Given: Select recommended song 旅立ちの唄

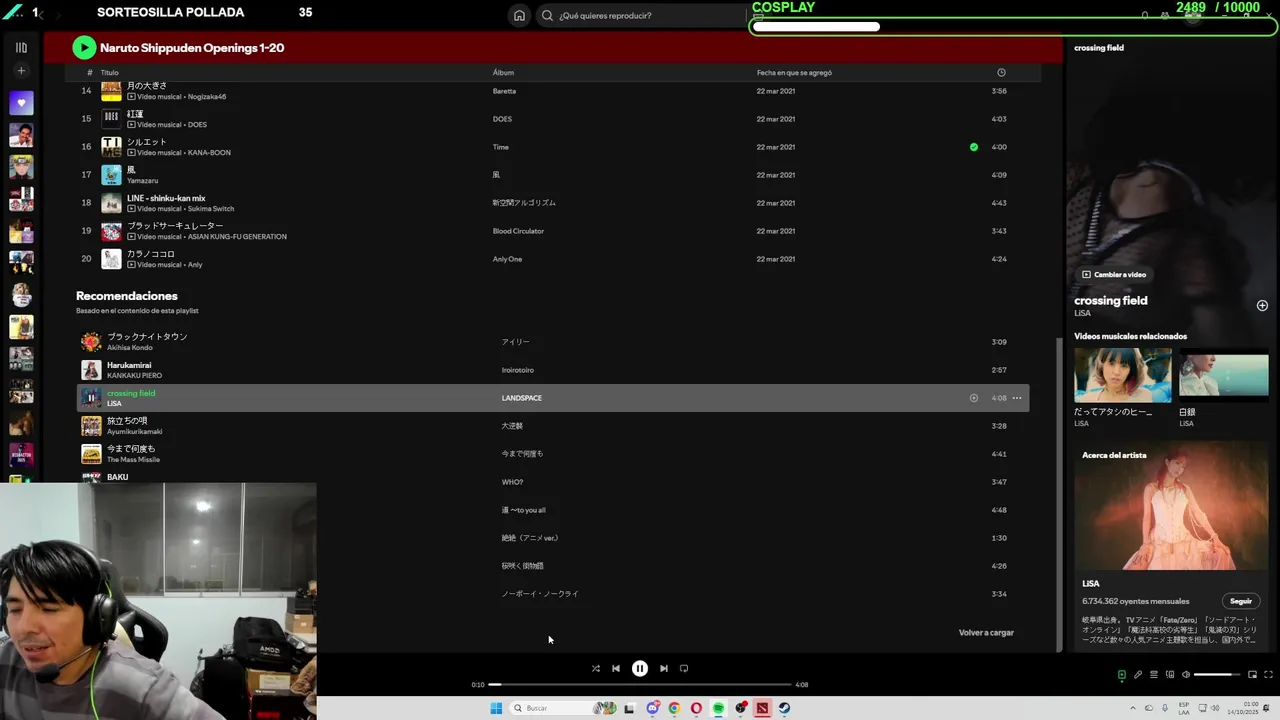Looking at the screenshot, I should click(x=553, y=426).
